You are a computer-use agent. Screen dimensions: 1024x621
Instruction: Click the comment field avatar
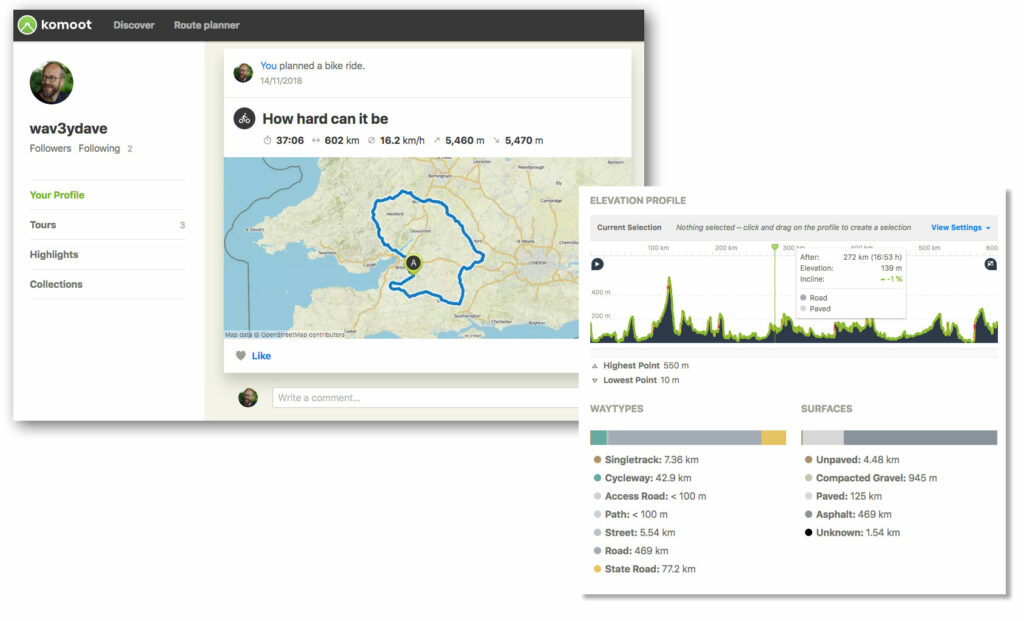[248, 397]
